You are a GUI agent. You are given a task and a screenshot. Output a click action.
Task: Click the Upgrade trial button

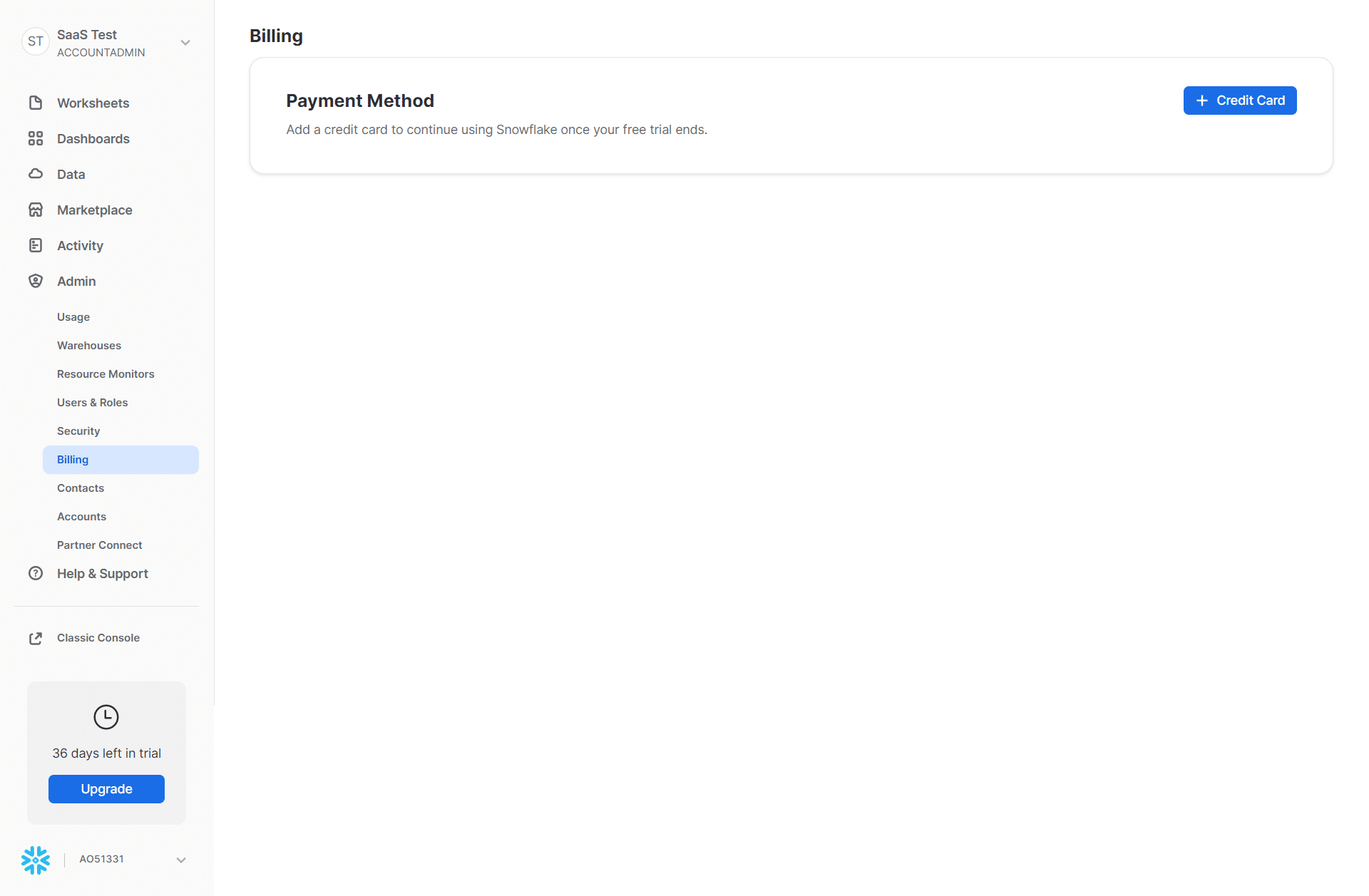(x=106, y=789)
